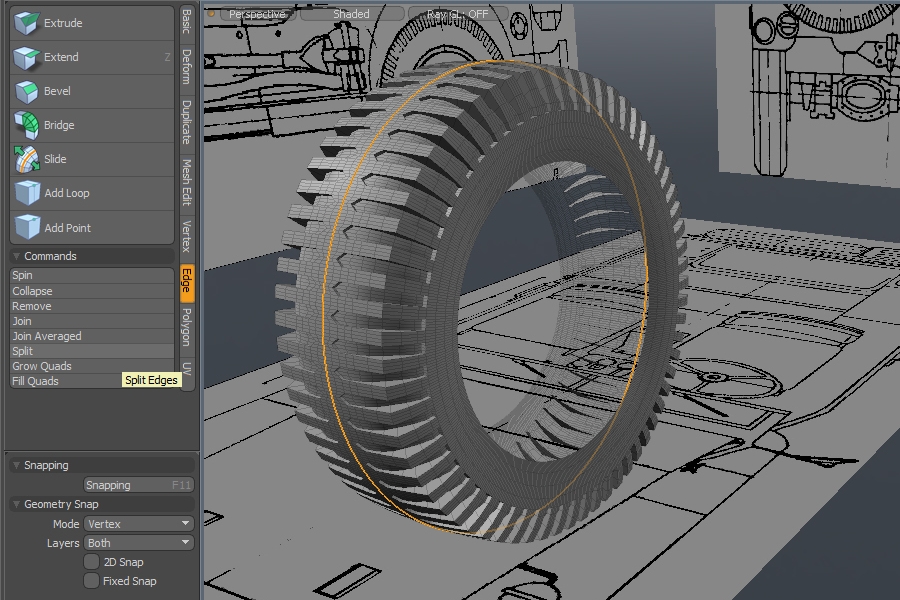Click the Split command
The height and width of the screenshot is (600, 900).
pos(92,351)
